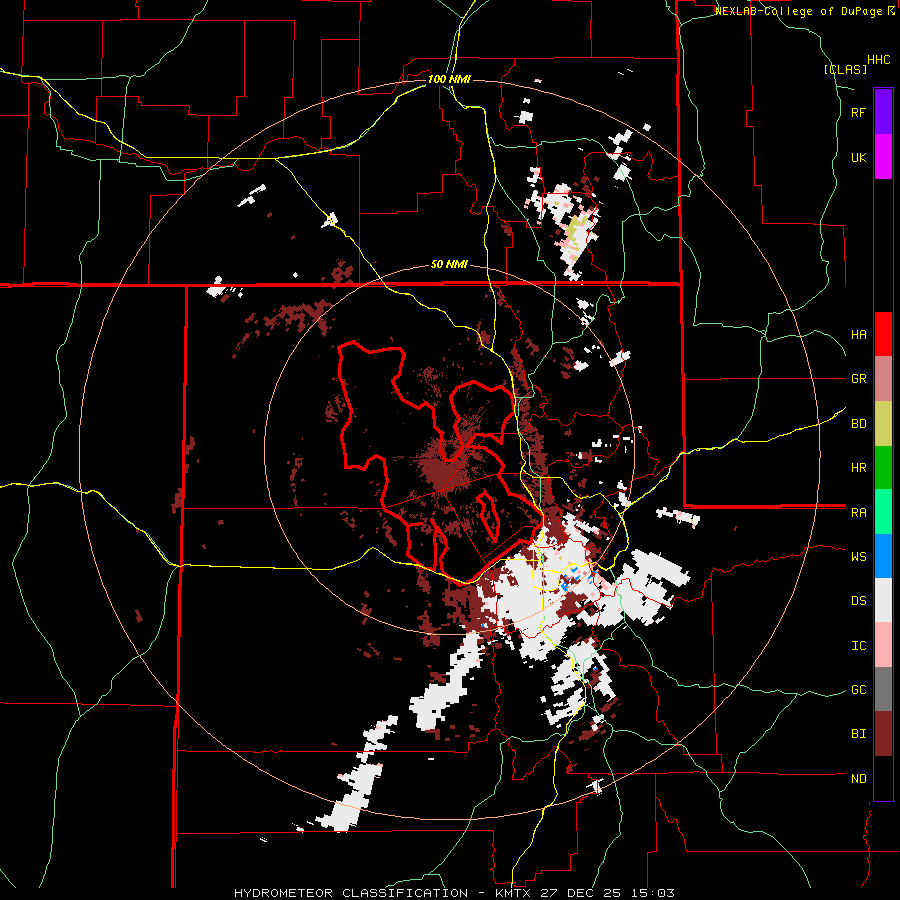Select the IC pink legend block
Viewport: 900px width, 900px height.
[x=883, y=645]
